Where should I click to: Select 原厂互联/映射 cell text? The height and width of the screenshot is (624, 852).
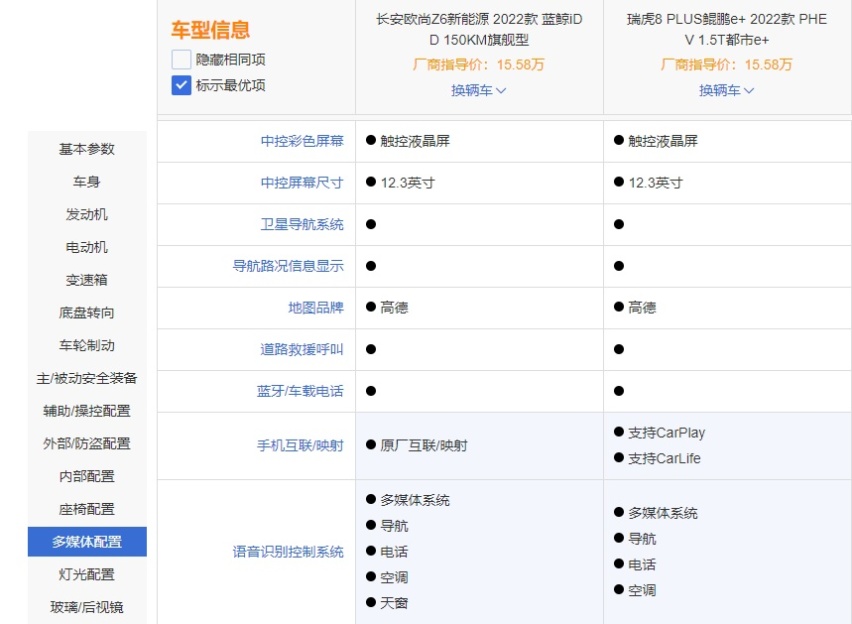tap(424, 446)
